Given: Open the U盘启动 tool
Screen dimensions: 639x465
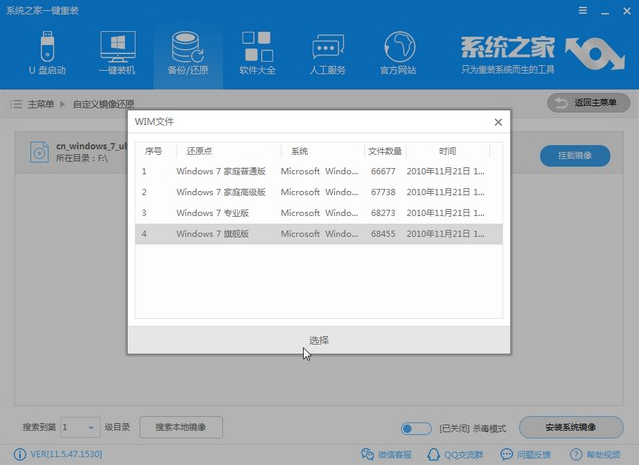Looking at the screenshot, I should (47, 53).
